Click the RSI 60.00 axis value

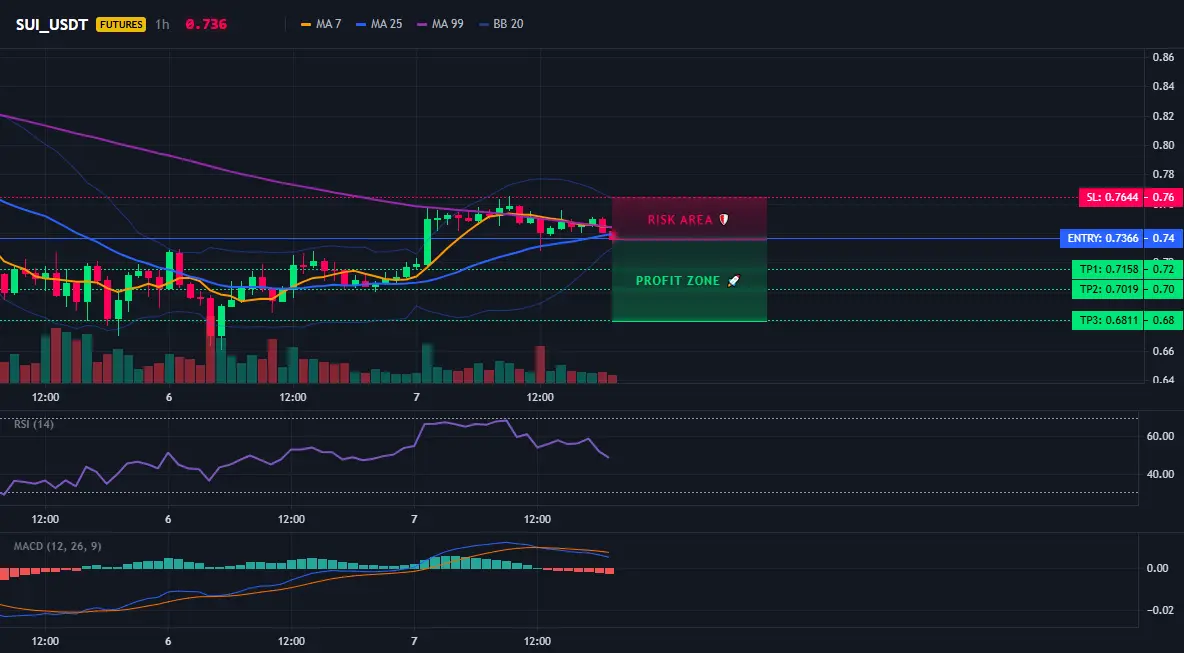click(1161, 436)
